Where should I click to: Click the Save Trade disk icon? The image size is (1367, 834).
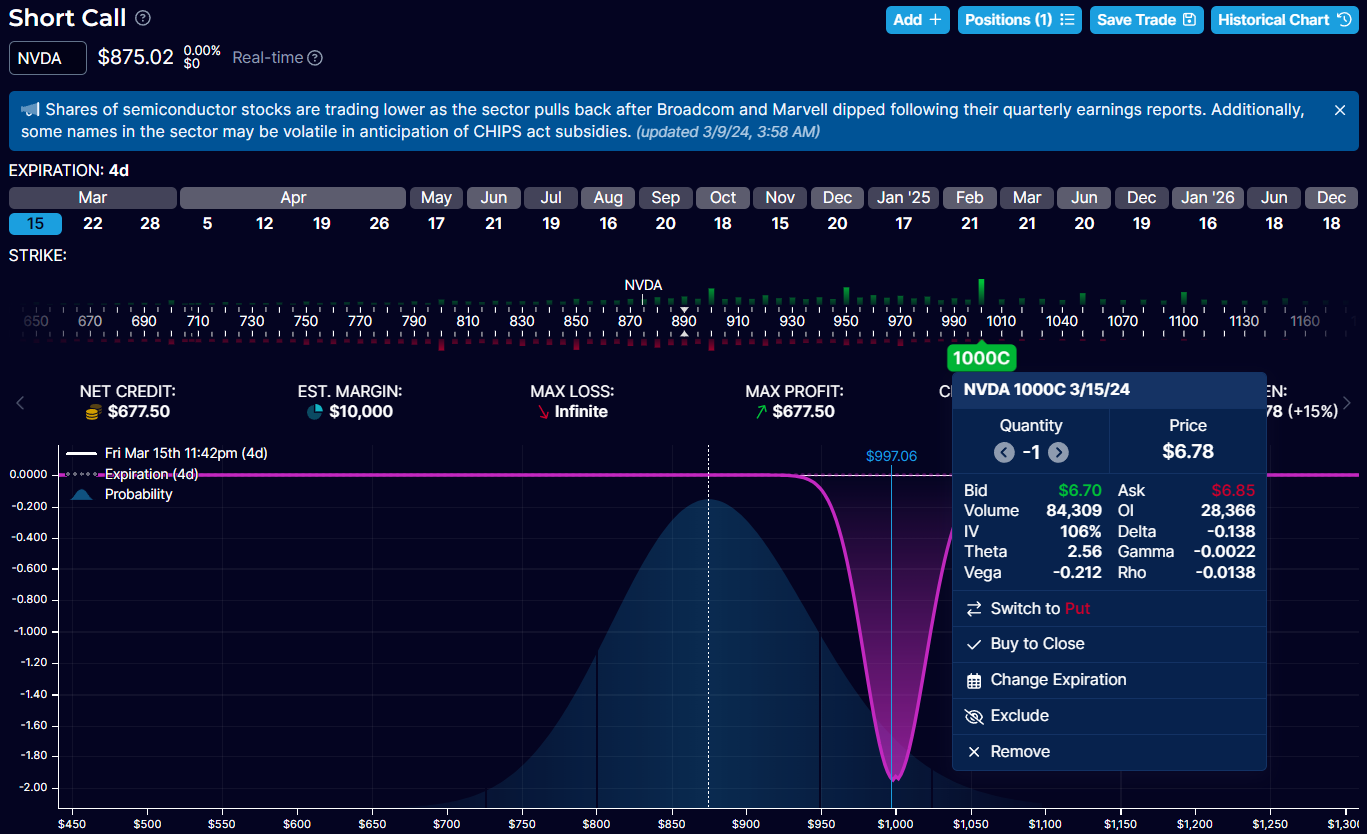1189,20
